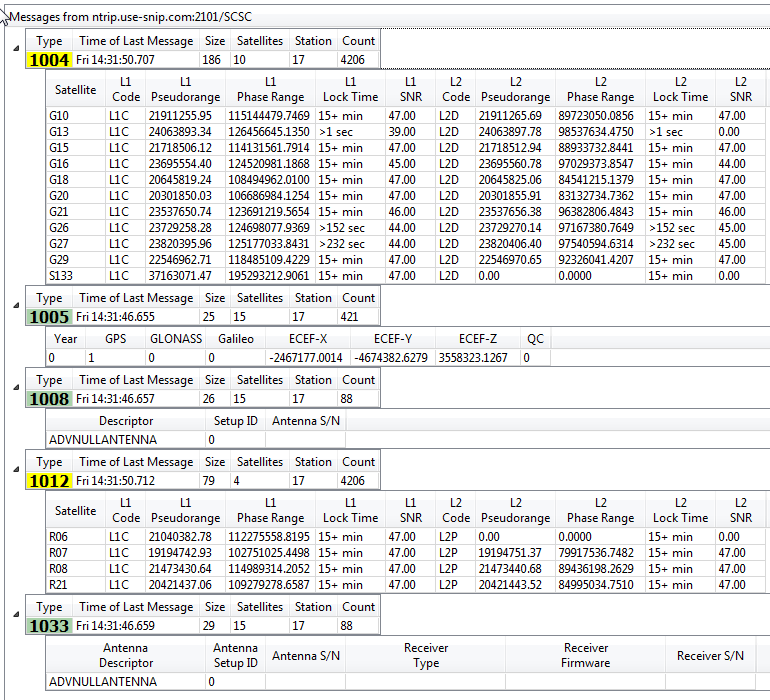Select the green 1005 type cell
770x700 pixels.
point(49,317)
